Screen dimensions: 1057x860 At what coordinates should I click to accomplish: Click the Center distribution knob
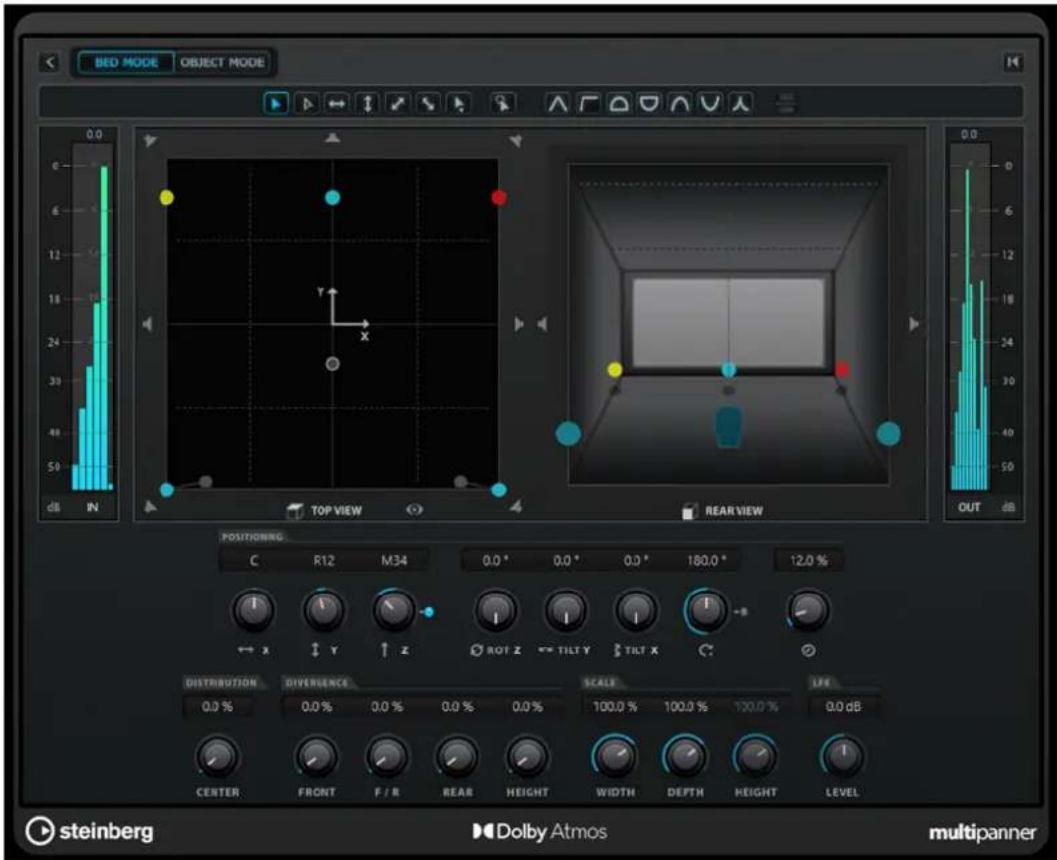pos(217,756)
